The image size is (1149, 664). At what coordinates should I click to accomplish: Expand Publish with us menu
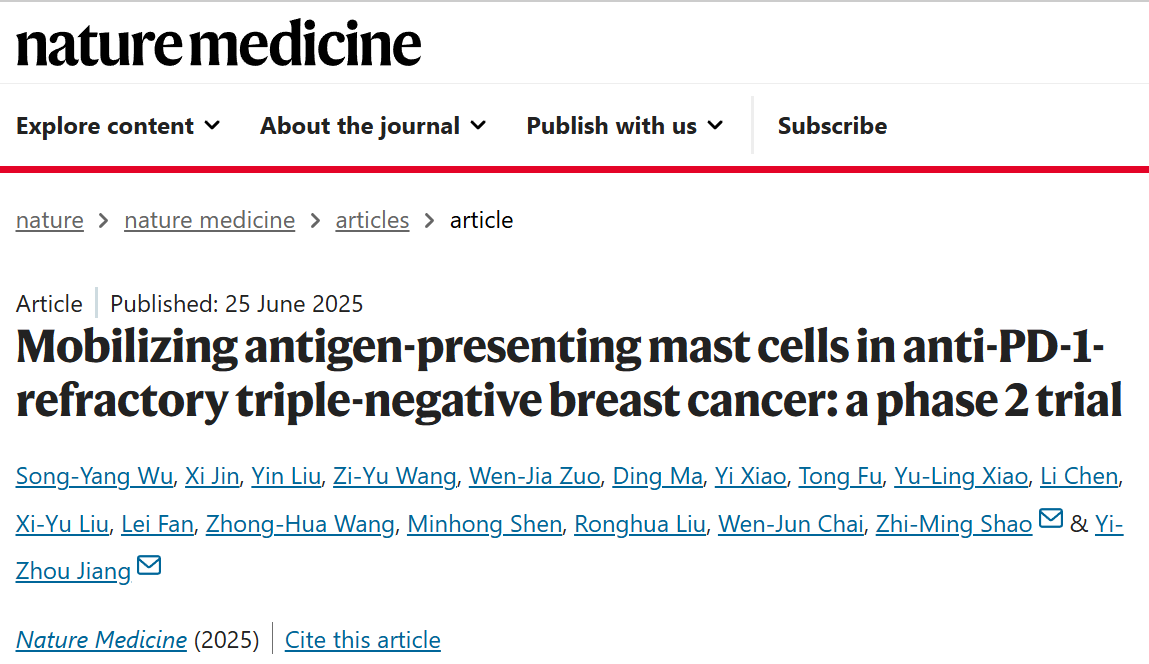point(624,126)
